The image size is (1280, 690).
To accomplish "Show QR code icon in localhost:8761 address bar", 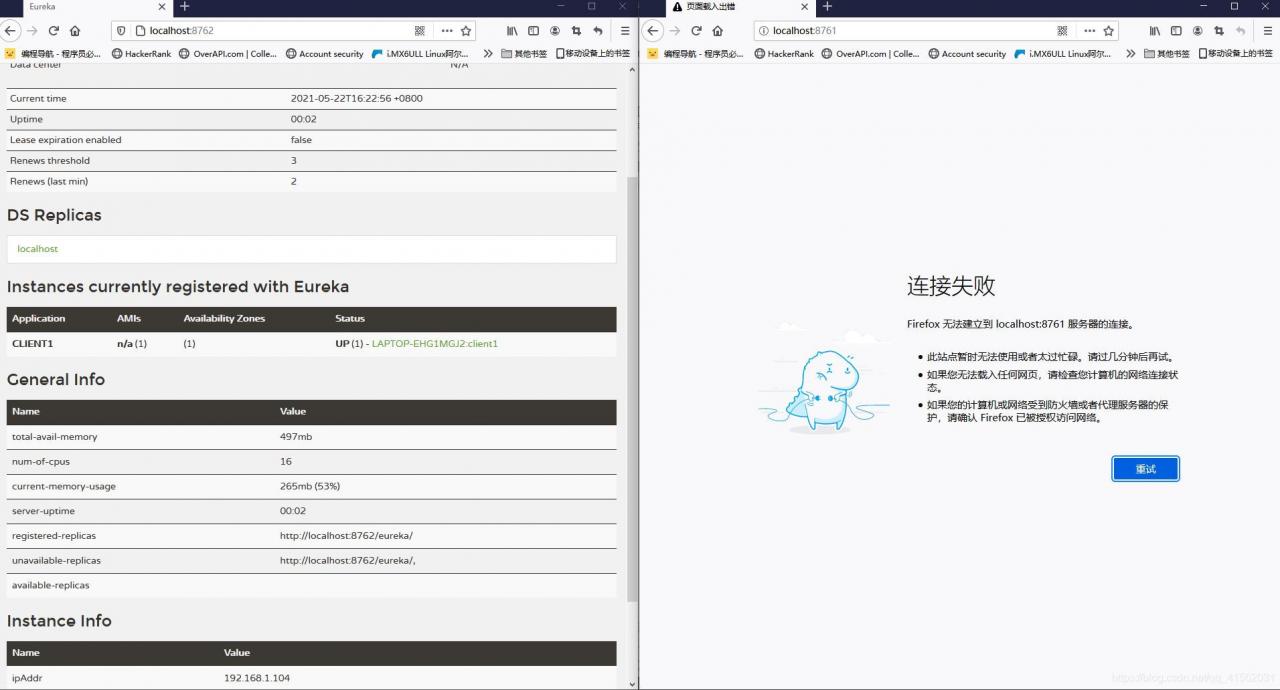I will (1062, 31).
